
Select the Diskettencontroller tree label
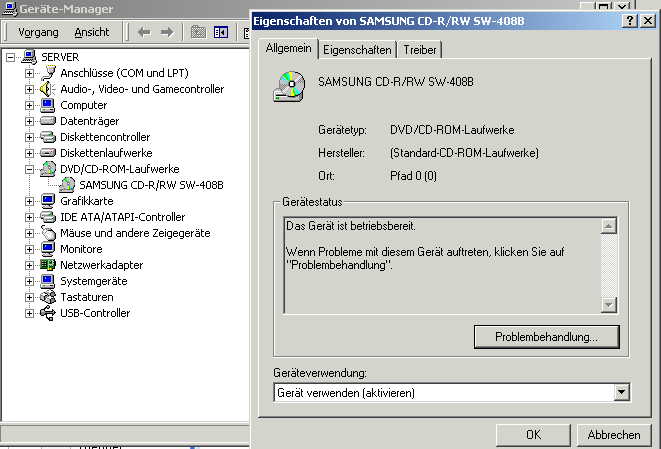click(105, 137)
